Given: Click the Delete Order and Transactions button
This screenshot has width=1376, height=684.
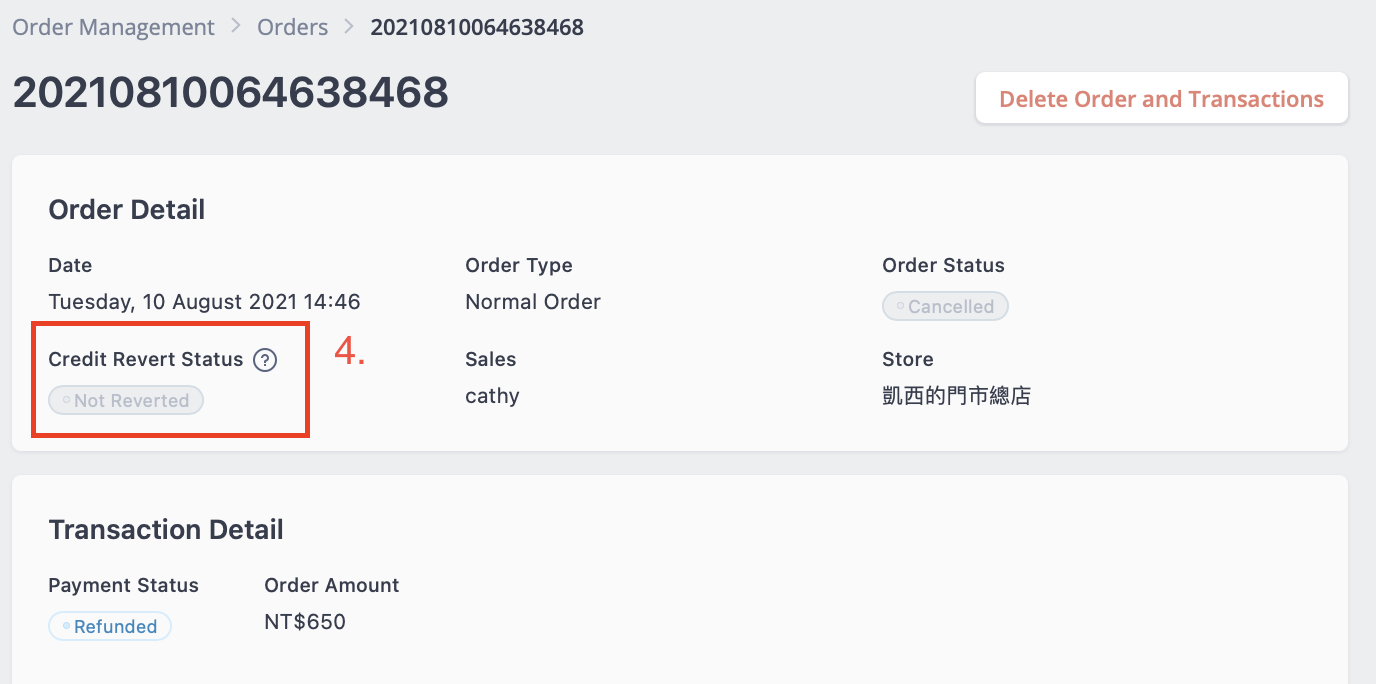Looking at the screenshot, I should [x=1160, y=98].
